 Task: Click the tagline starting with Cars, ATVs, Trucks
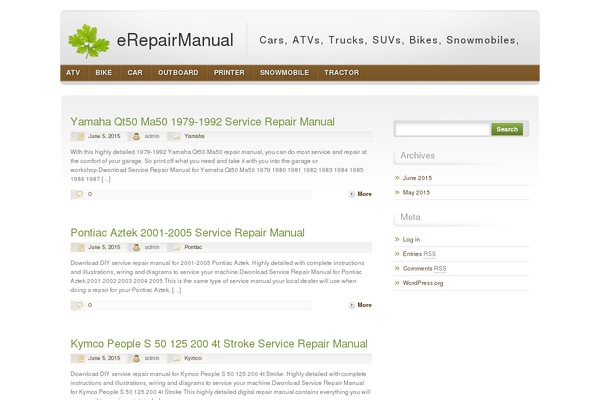pos(389,40)
